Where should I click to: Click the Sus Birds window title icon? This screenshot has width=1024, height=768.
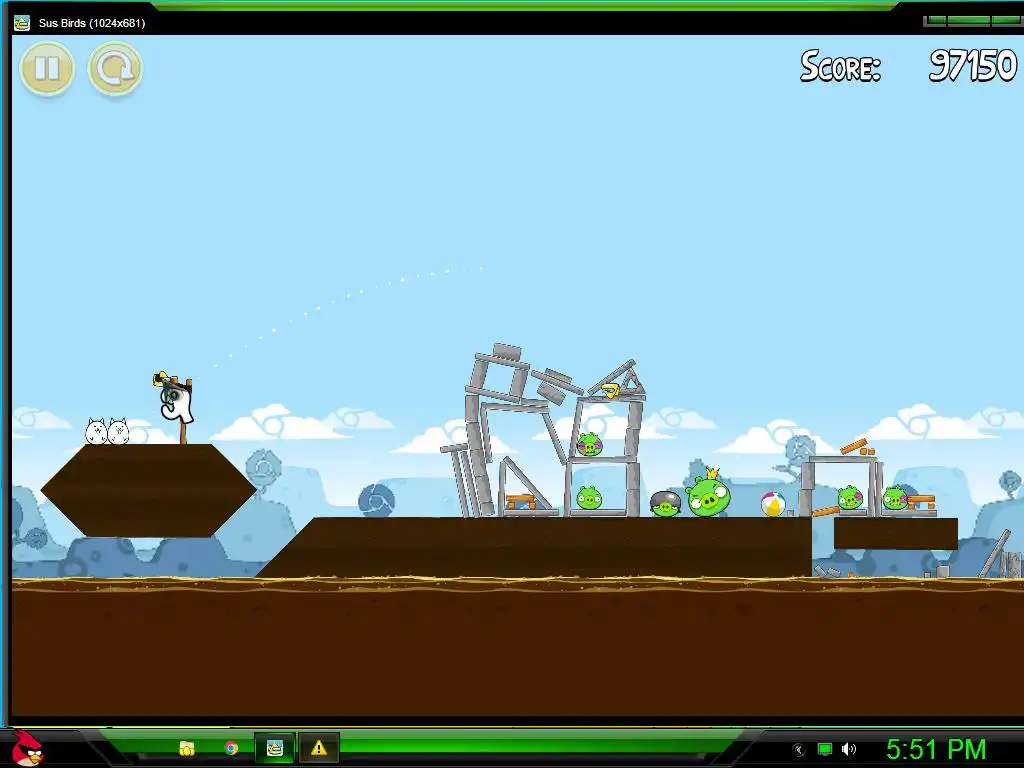[x=22, y=23]
